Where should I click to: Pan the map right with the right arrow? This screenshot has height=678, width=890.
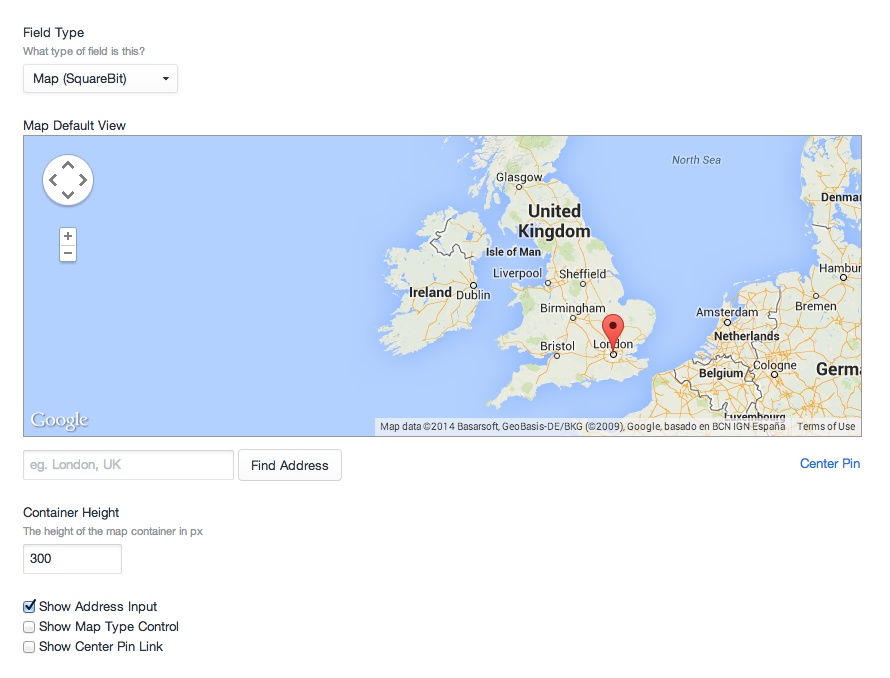pyautogui.click(x=83, y=181)
